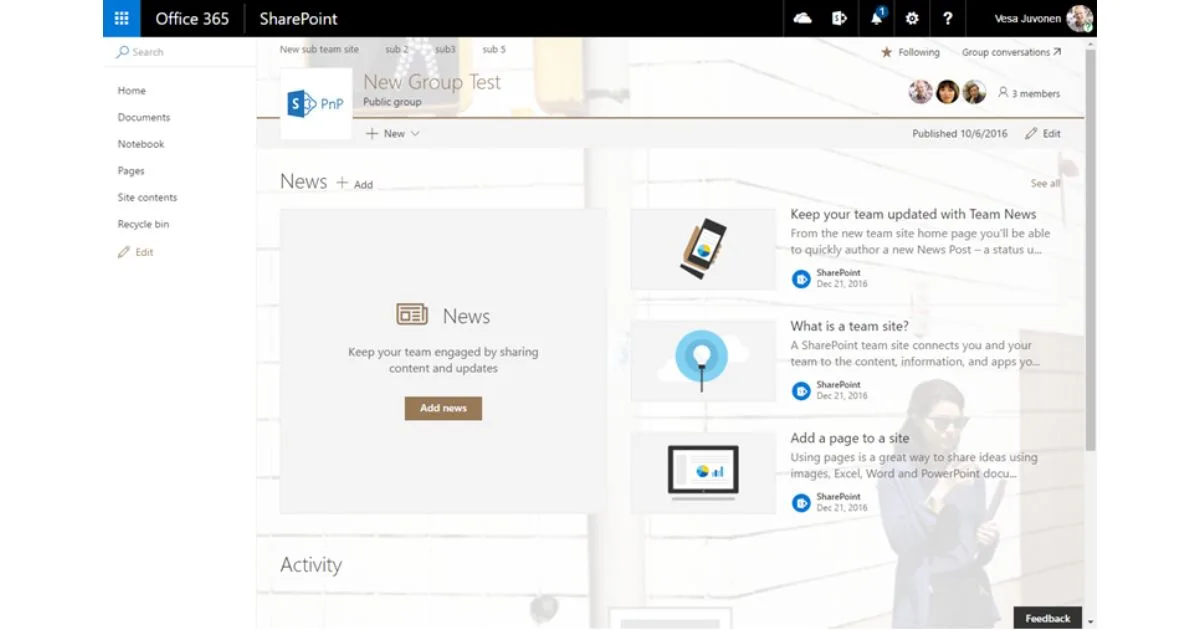Click the plus icon next to News Add
Viewport: 1200px width, 630px height.
(342, 183)
